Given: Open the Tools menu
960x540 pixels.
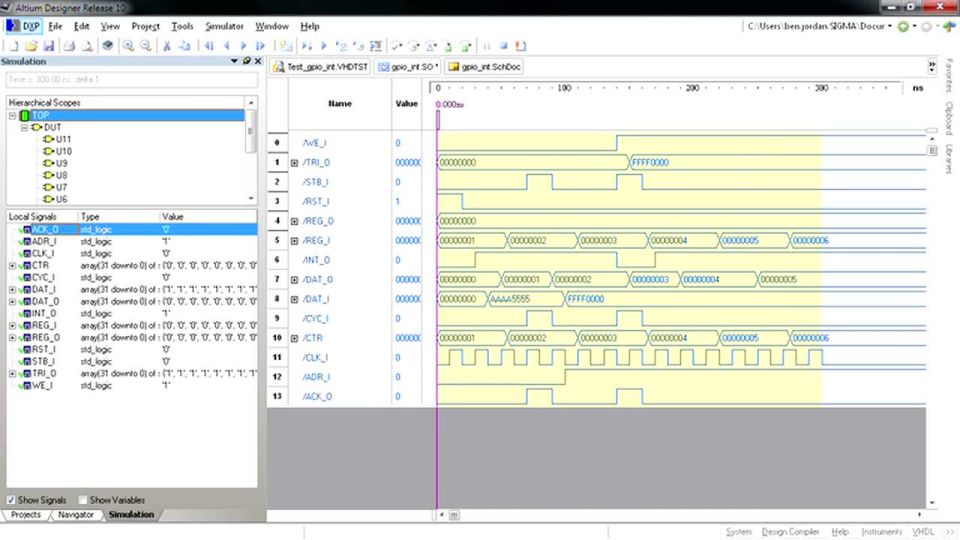Looking at the screenshot, I should pos(182,26).
